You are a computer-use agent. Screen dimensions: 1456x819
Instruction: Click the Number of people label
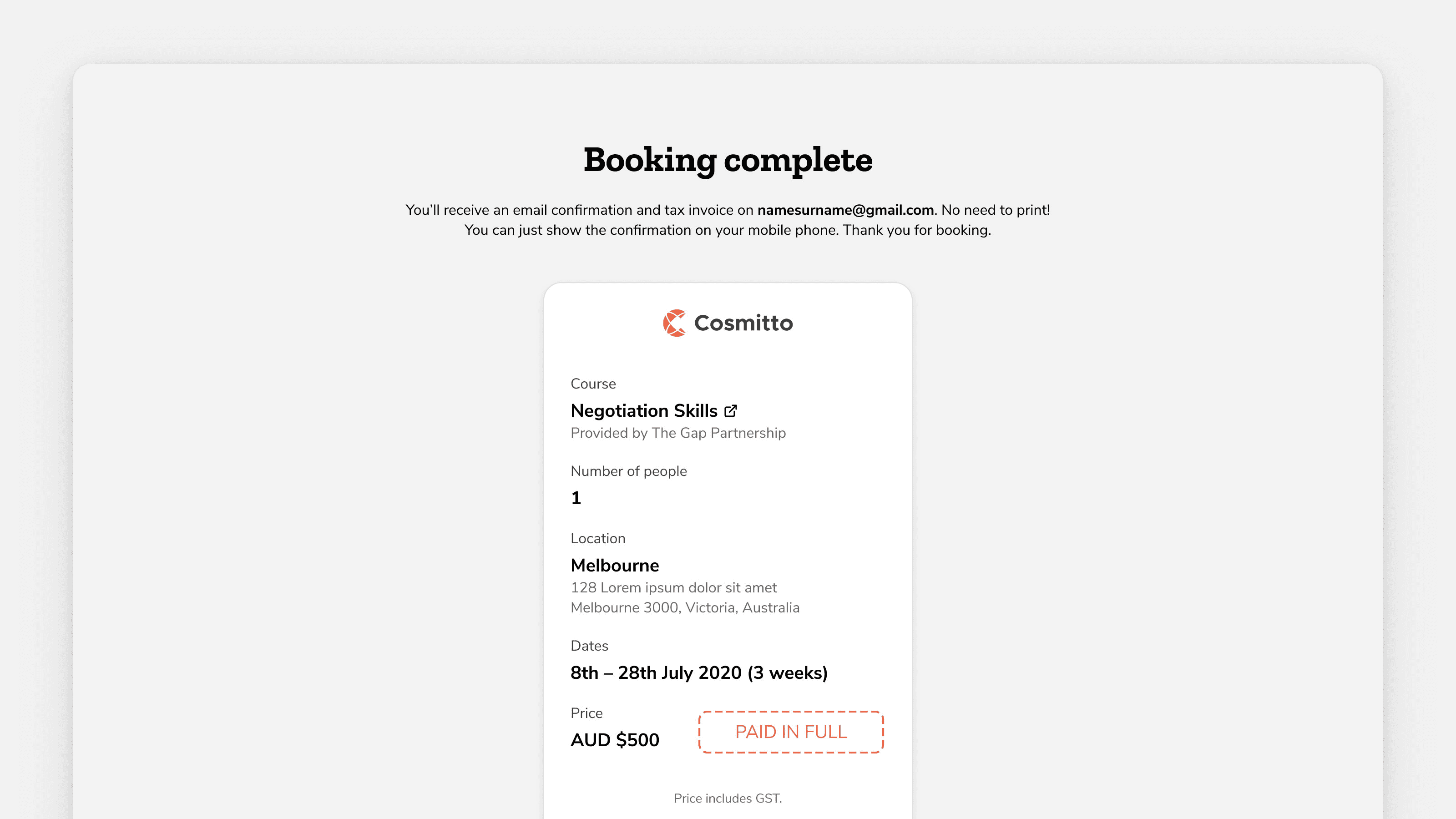(628, 471)
